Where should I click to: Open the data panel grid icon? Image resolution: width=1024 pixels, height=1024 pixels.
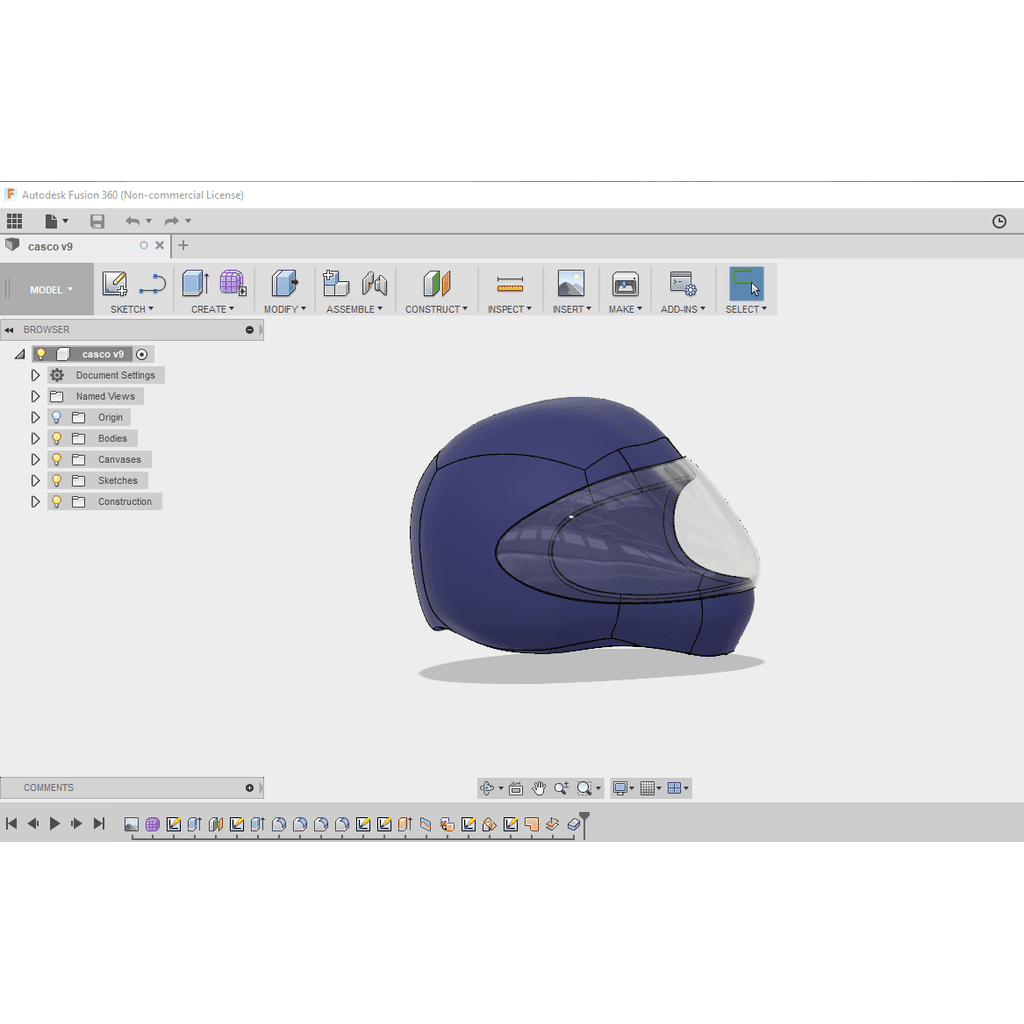pyautogui.click(x=14, y=221)
